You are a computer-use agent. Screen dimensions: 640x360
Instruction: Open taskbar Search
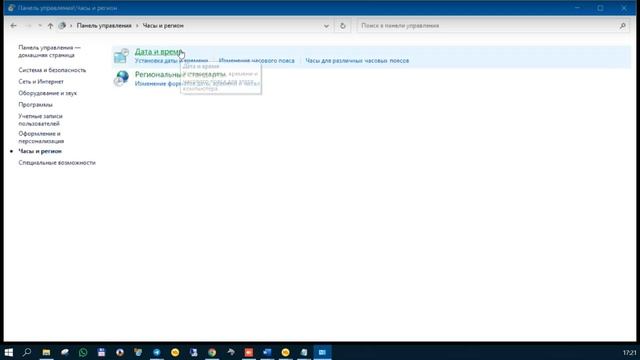(27, 352)
